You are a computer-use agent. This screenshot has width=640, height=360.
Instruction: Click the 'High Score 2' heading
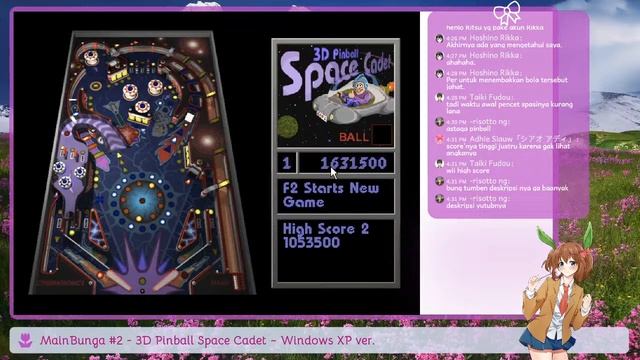(326, 229)
